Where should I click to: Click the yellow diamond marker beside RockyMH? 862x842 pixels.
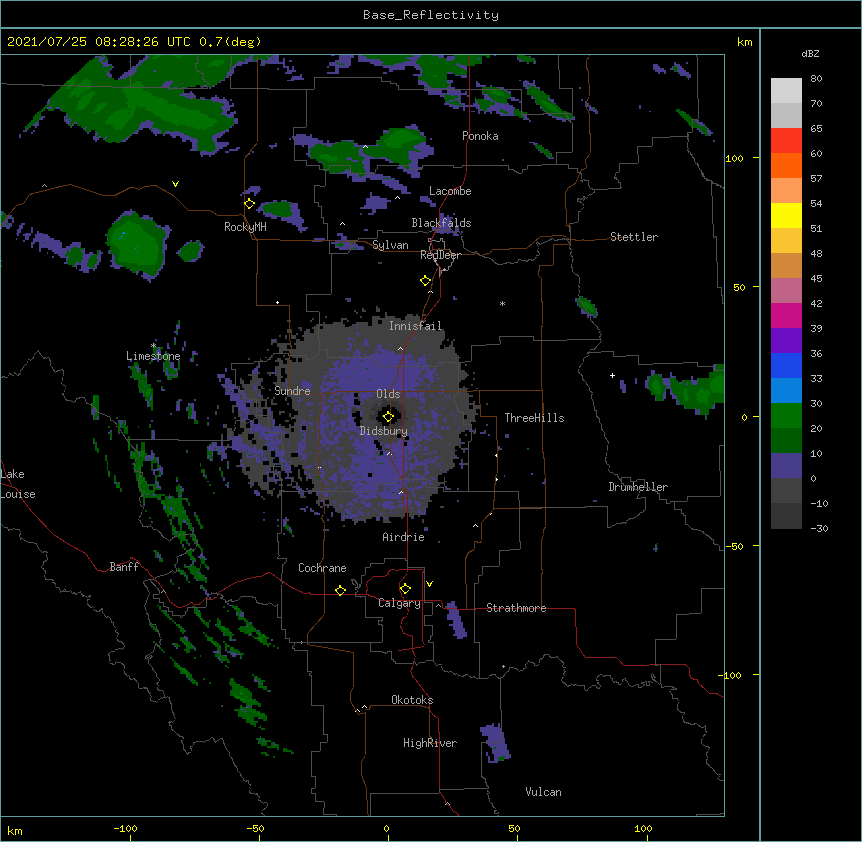tap(250, 204)
